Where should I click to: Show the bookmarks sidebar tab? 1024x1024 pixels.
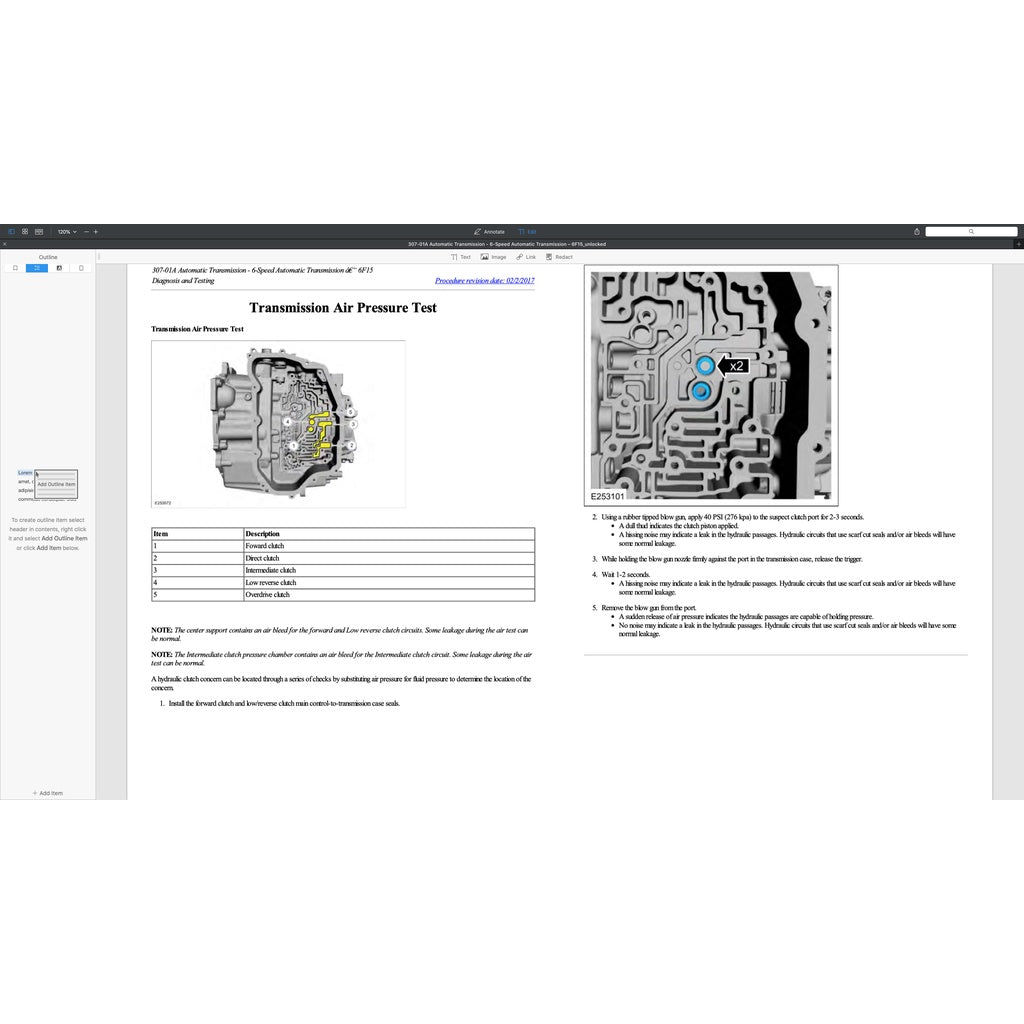tap(15, 268)
